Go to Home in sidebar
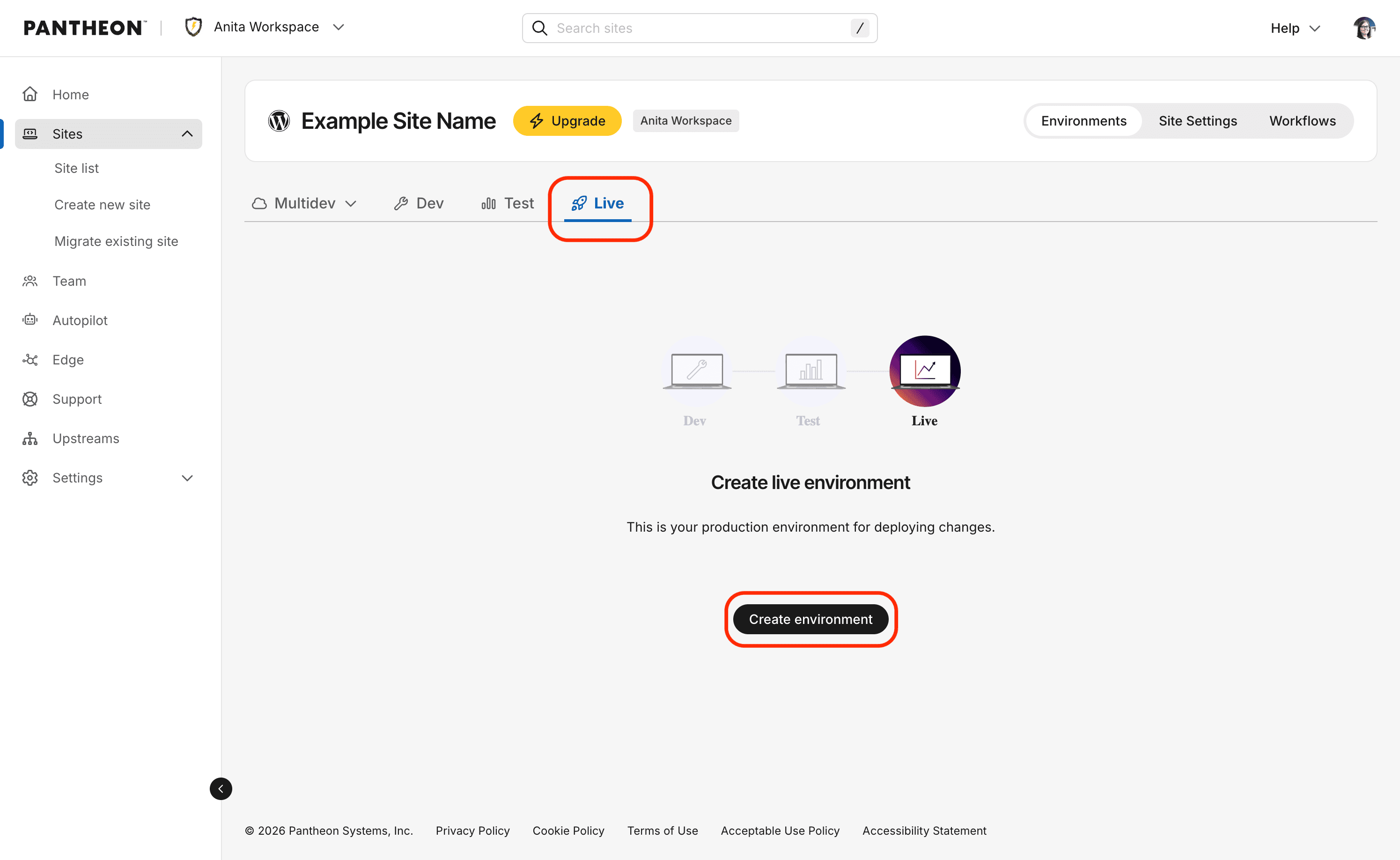The height and width of the screenshot is (860, 1400). click(x=71, y=95)
